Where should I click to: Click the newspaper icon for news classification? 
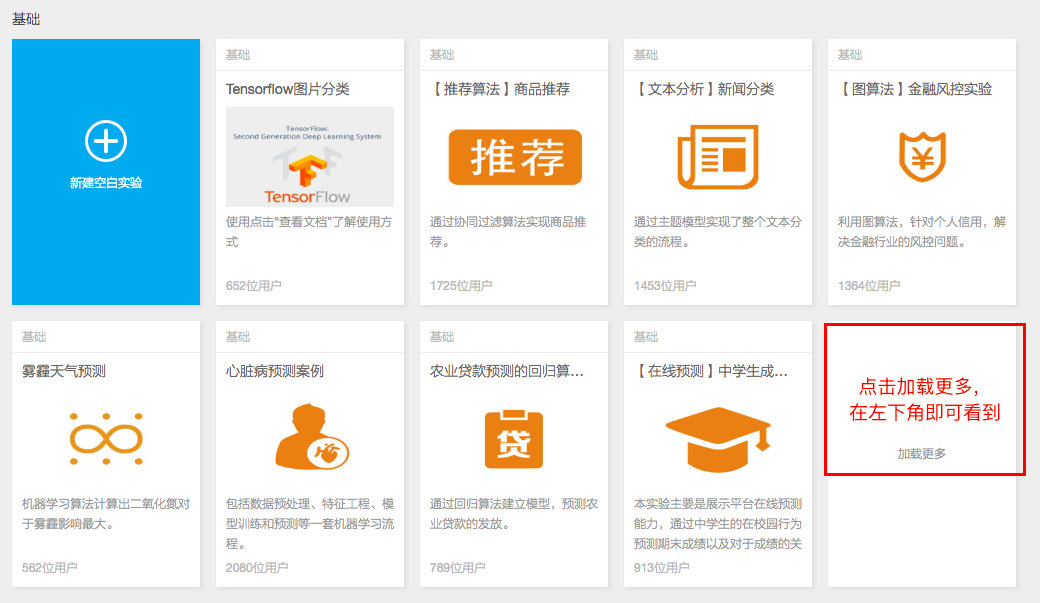pos(718,157)
